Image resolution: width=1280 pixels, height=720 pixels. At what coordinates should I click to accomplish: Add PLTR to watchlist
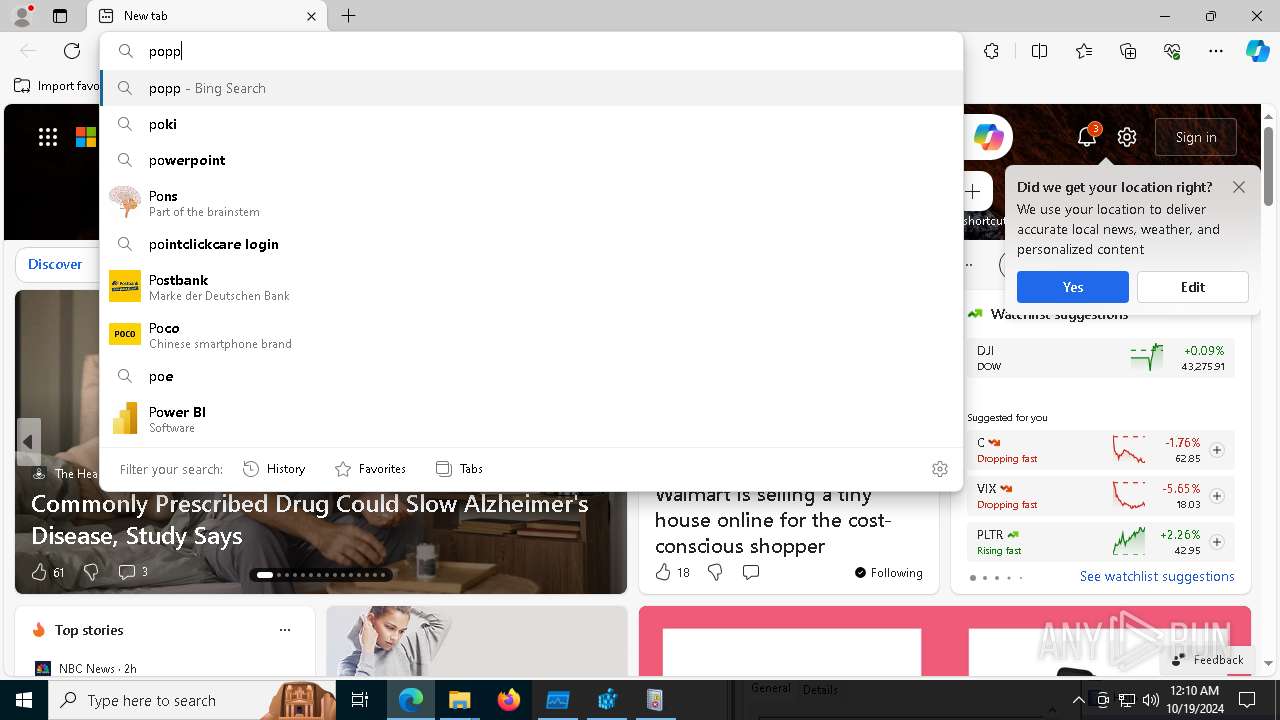[x=1217, y=542]
